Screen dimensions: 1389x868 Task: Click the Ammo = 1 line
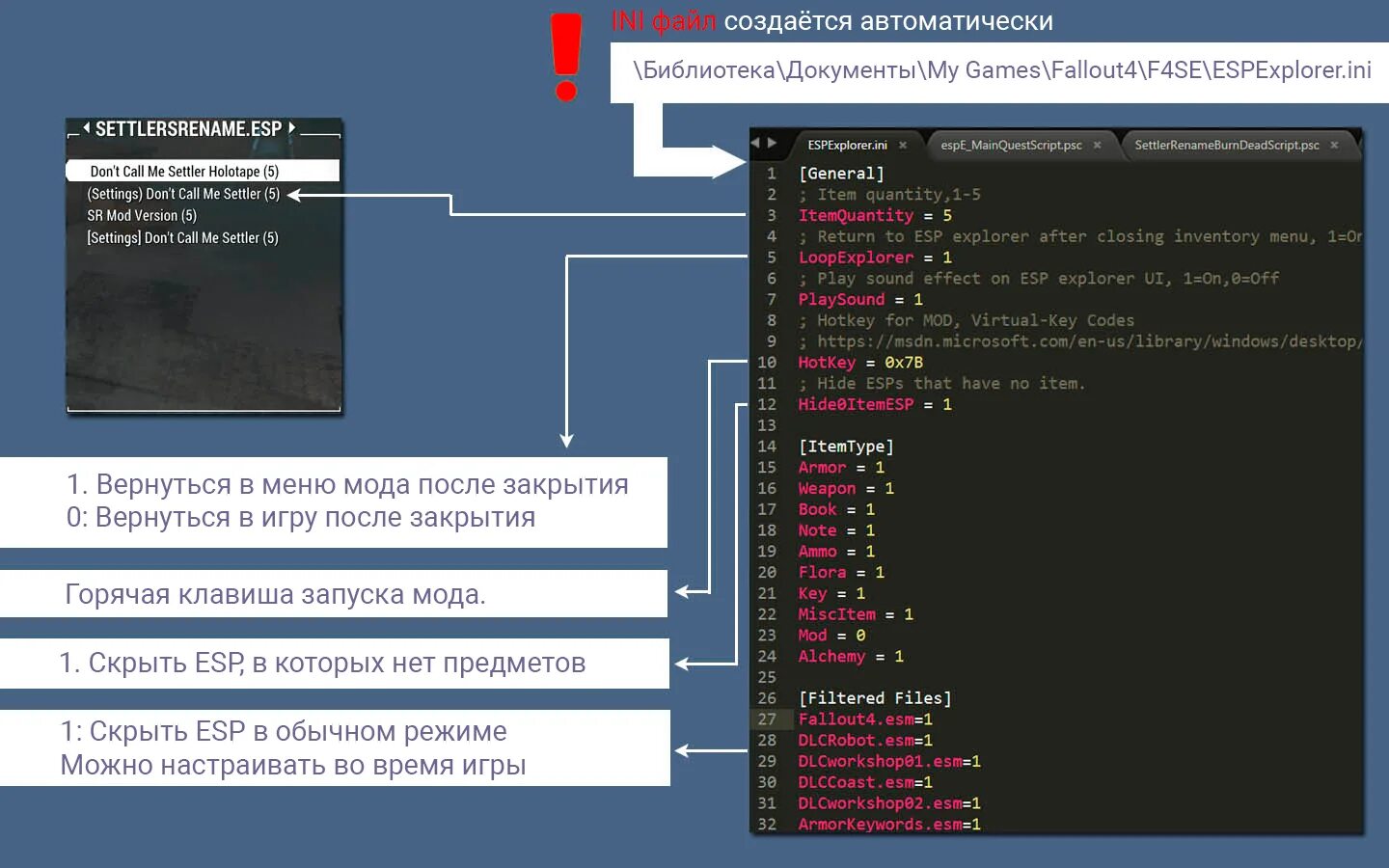click(836, 552)
